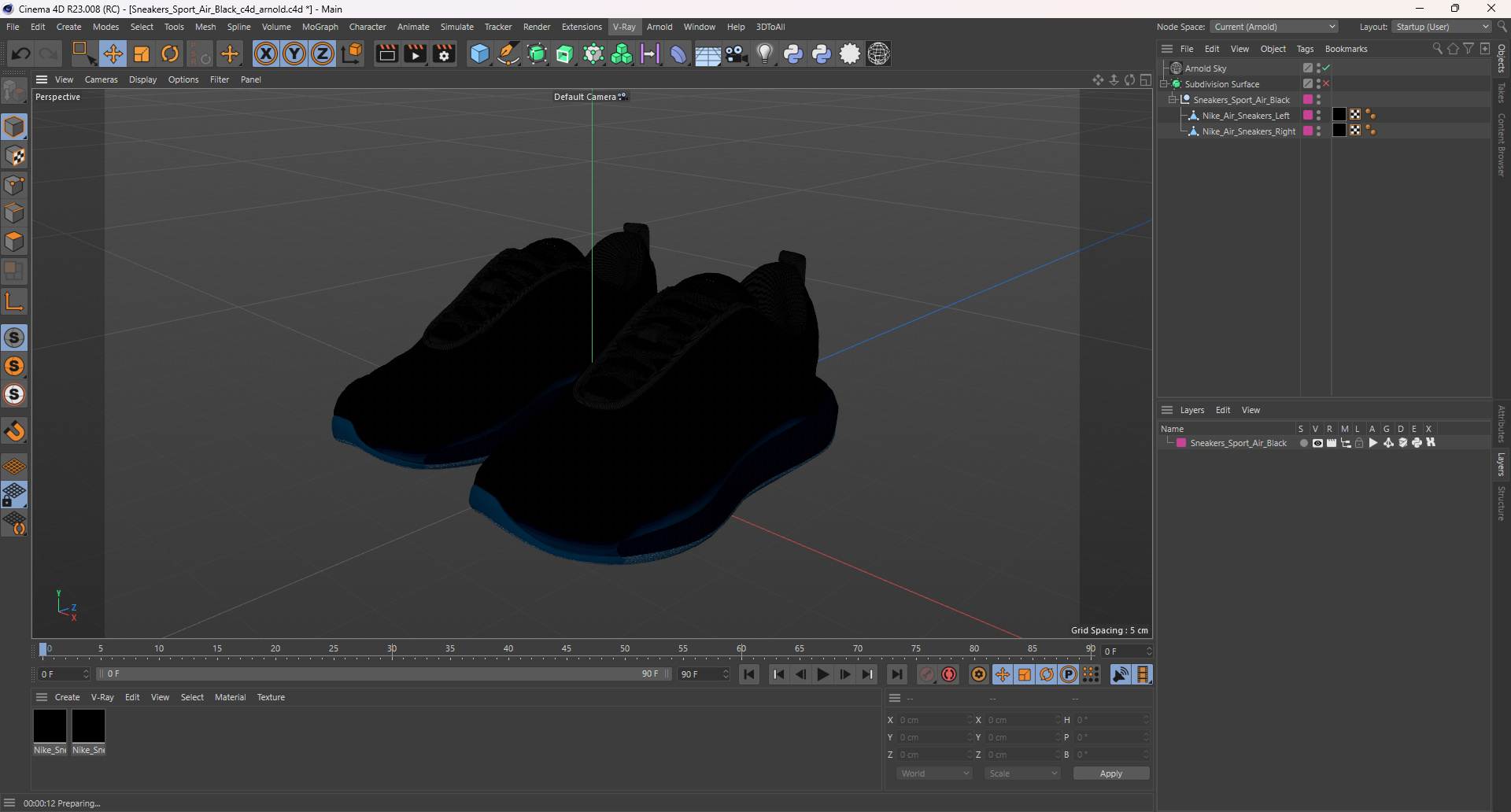Toggle Y axis lock
The width and height of the screenshot is (1511, 812).
[294, 54]
